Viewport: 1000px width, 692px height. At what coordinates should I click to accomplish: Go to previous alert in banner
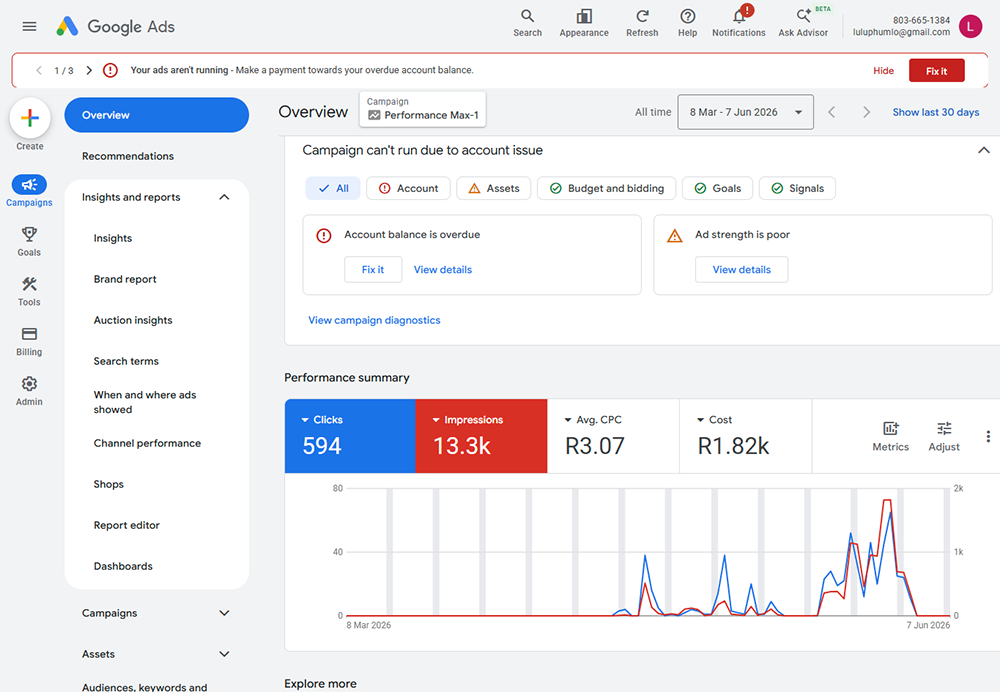pos(39,70)
